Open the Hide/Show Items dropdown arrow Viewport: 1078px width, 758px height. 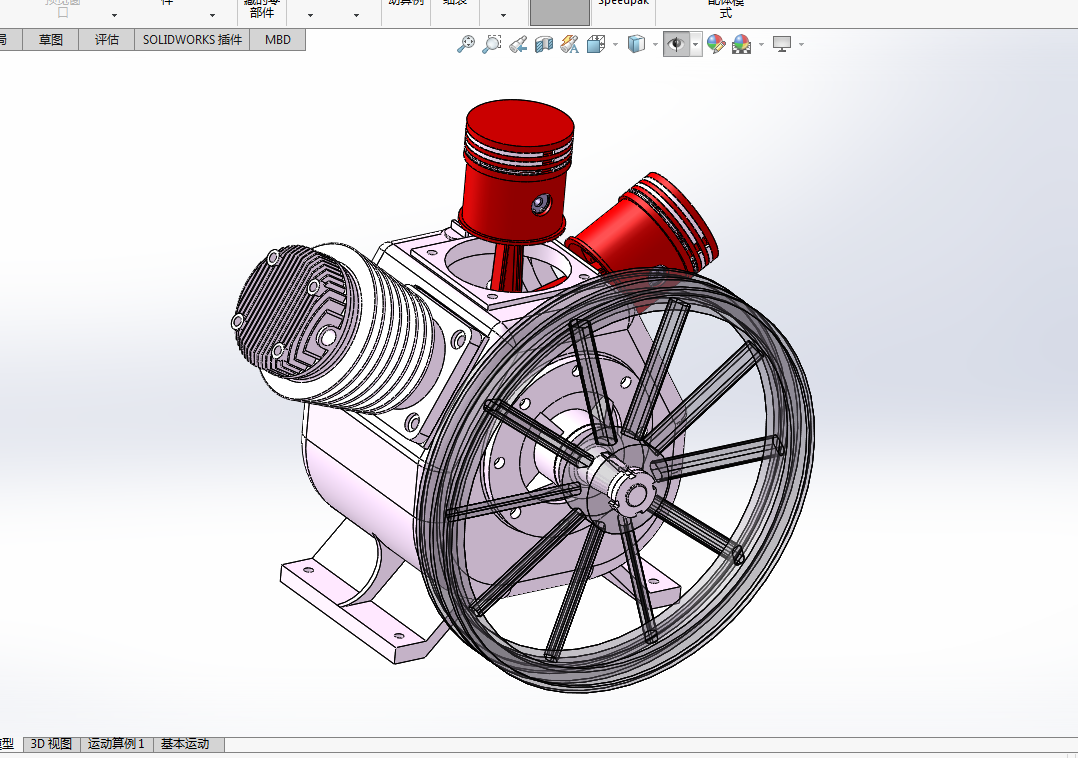click(x=696, y=45)
